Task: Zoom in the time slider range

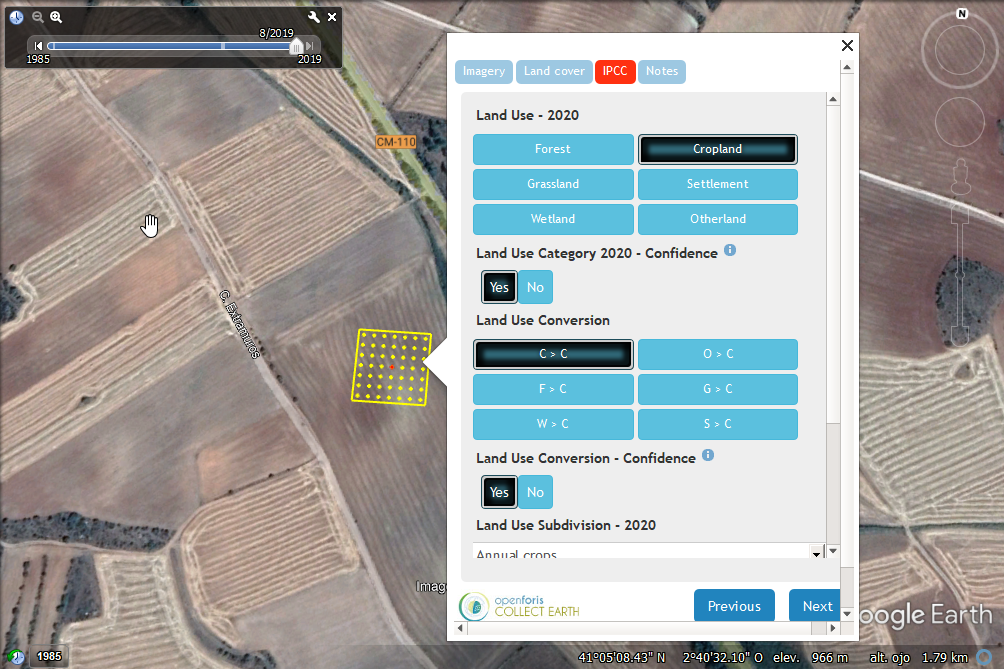Action: pos(56,17)
